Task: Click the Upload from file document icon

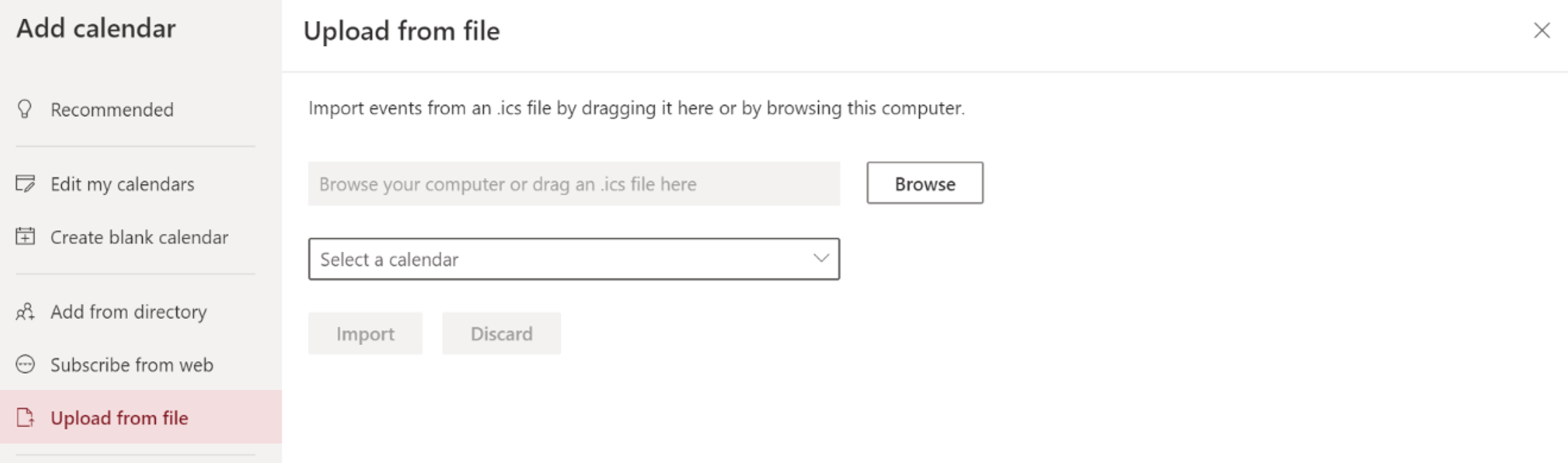Action: point(25,418)
